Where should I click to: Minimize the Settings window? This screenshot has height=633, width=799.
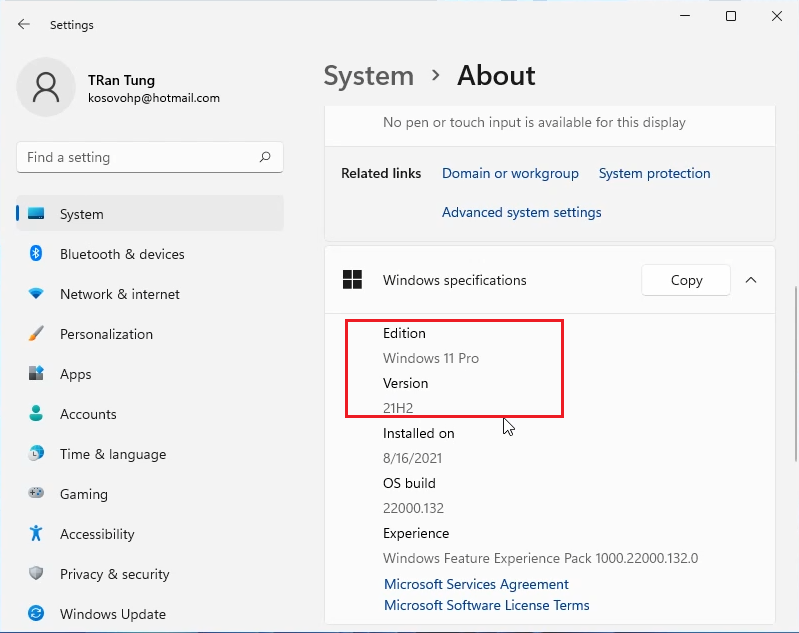pyautogui.click(x=685, y=16)
